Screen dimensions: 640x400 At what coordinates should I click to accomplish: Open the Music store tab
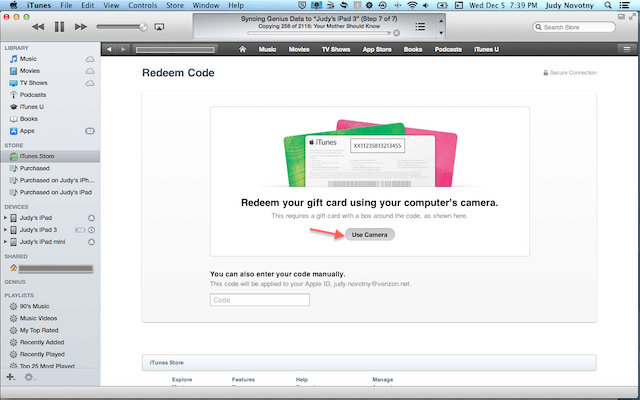[x=267, y=49]
